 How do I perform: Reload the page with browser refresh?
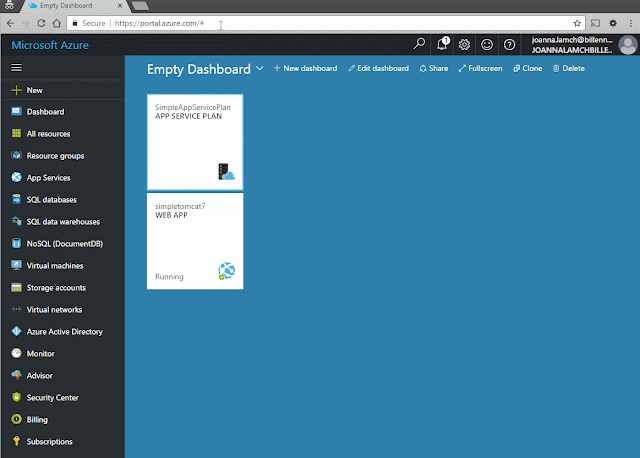click(41, 23)
